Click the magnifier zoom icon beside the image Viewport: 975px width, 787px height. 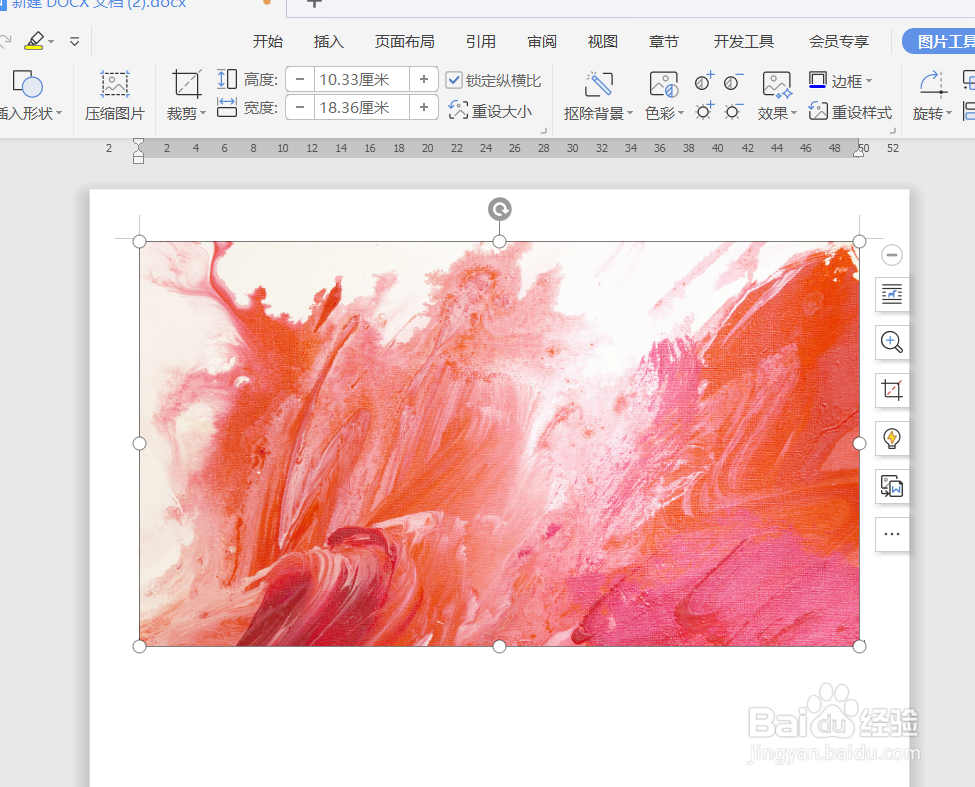tap(892, 342)
